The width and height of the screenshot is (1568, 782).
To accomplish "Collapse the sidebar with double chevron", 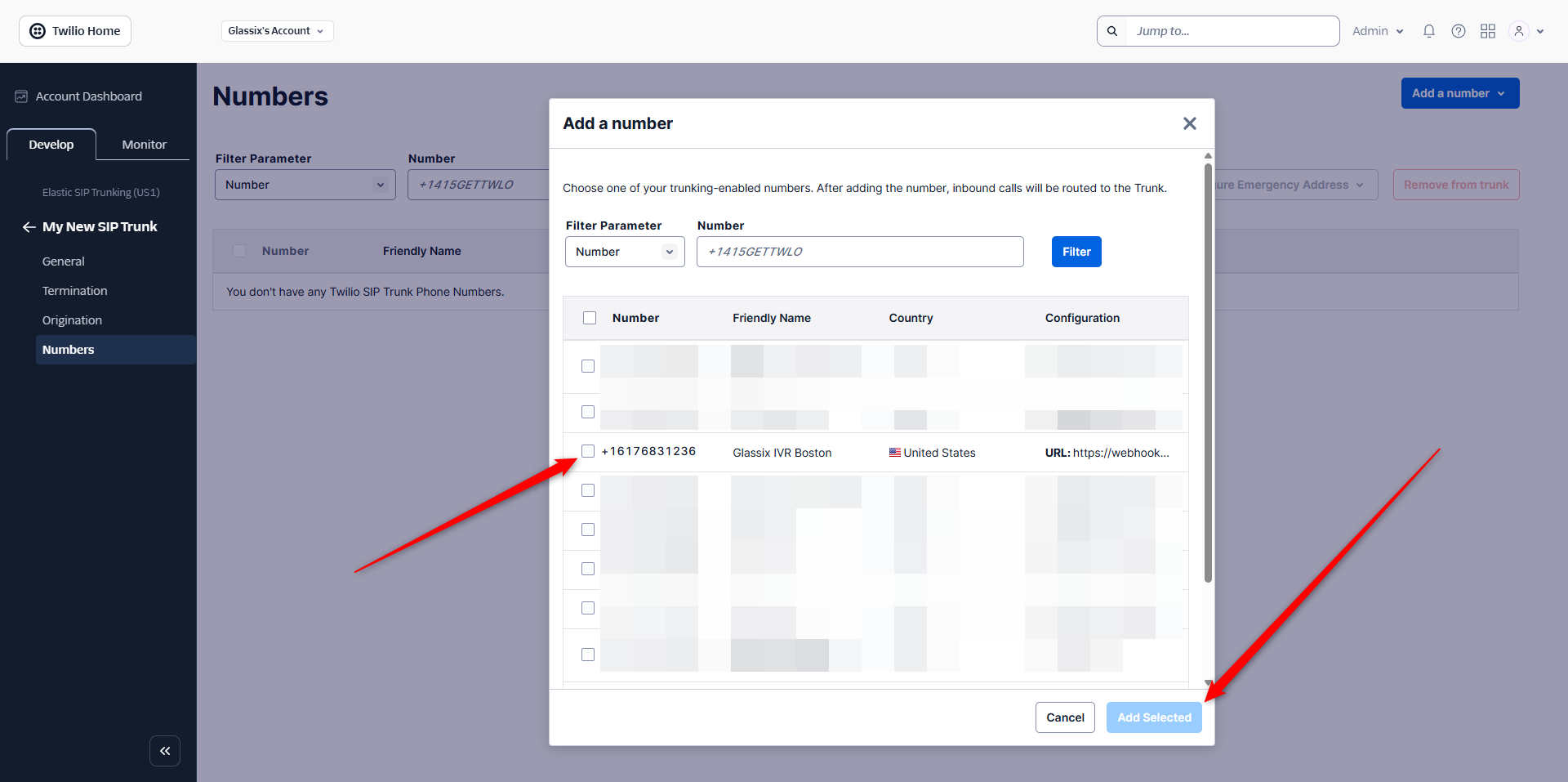I will [165, 751].
